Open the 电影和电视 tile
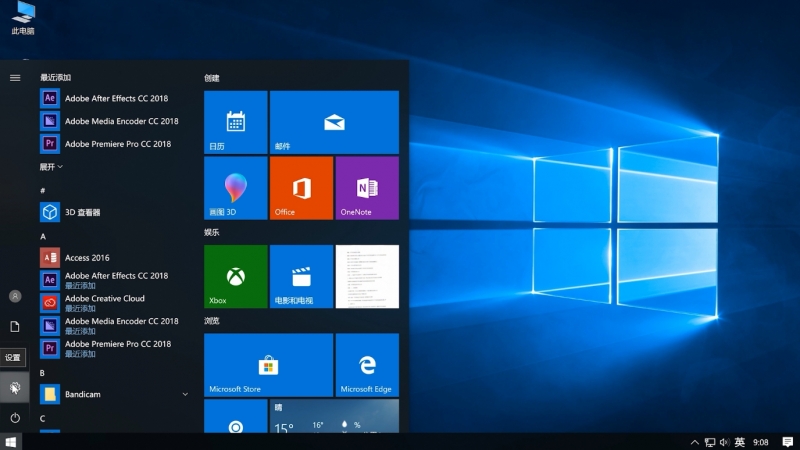This screenshot has width=800, height=450. click(302, 277)
